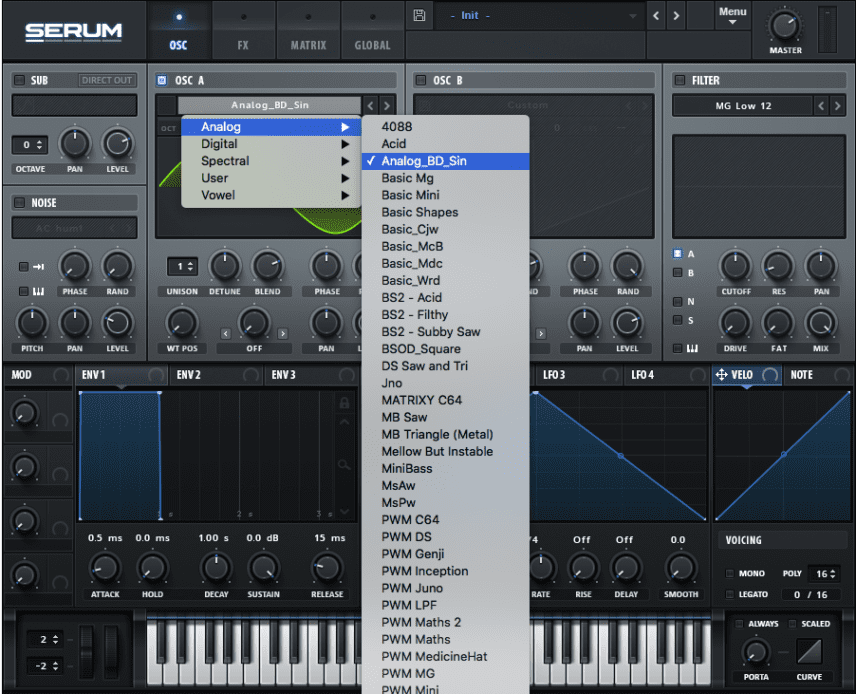Enable porta ALWAYS checkbox
Image resolution: width=856 pixels, height=694 pixels.
click(x=739, y=624)
